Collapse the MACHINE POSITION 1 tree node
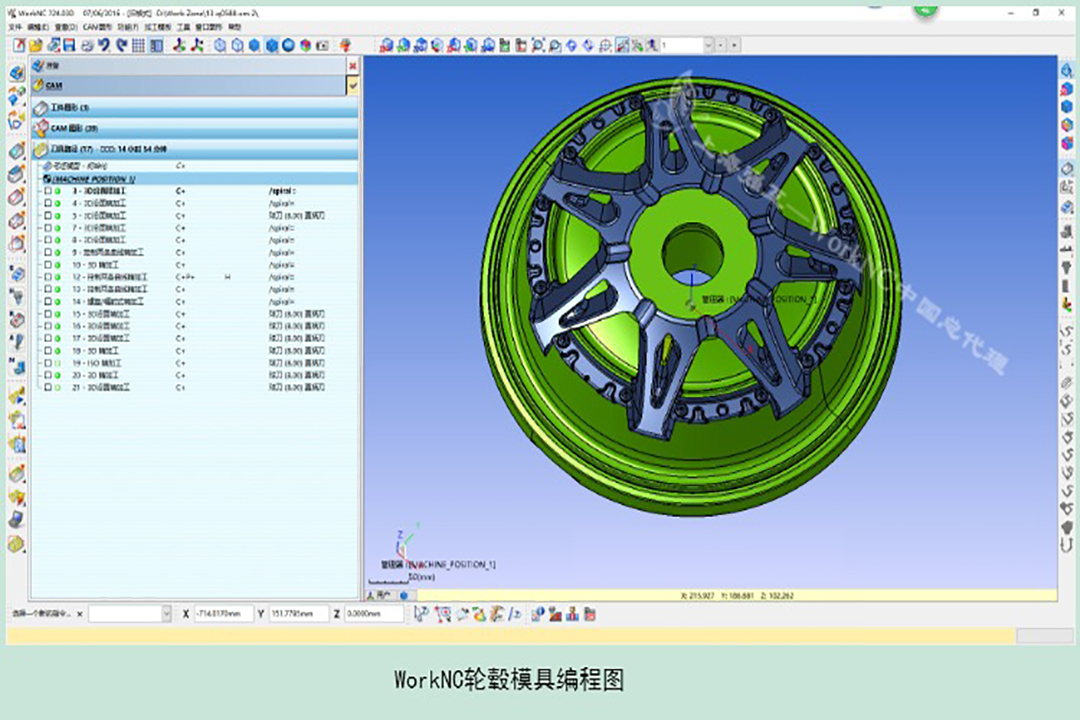The height and width of the screenshot is (720, 1080). [47, 179]
